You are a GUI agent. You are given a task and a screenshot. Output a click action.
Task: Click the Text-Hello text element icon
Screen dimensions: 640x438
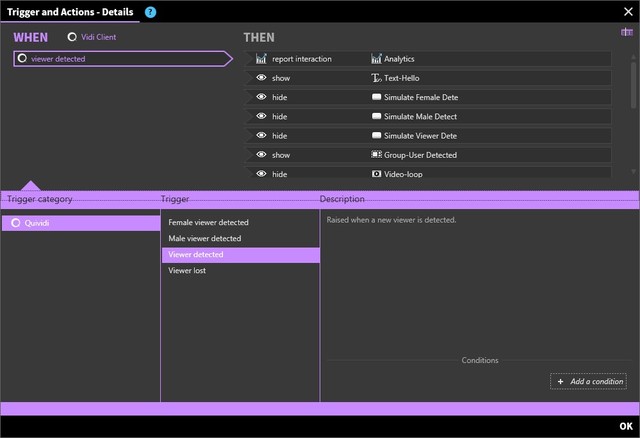(376, 78)
